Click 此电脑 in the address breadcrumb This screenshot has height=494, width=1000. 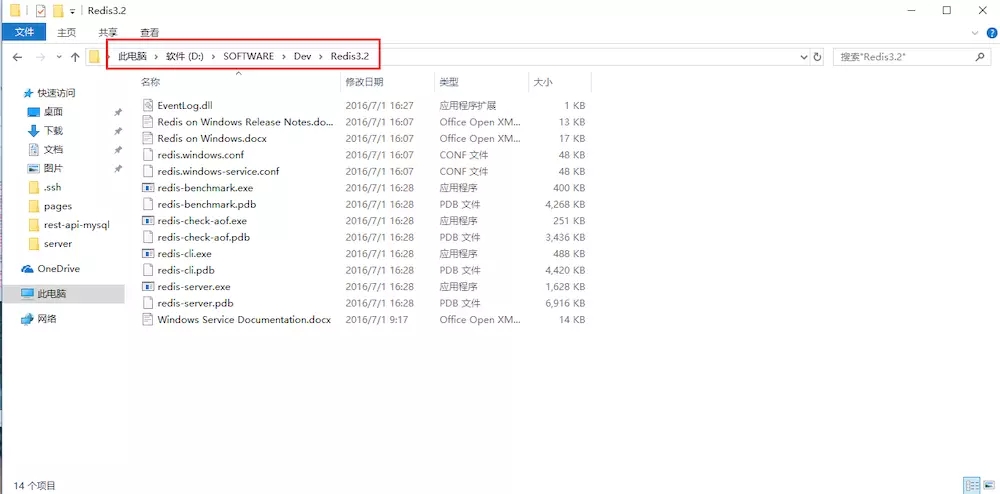point(132,57)
